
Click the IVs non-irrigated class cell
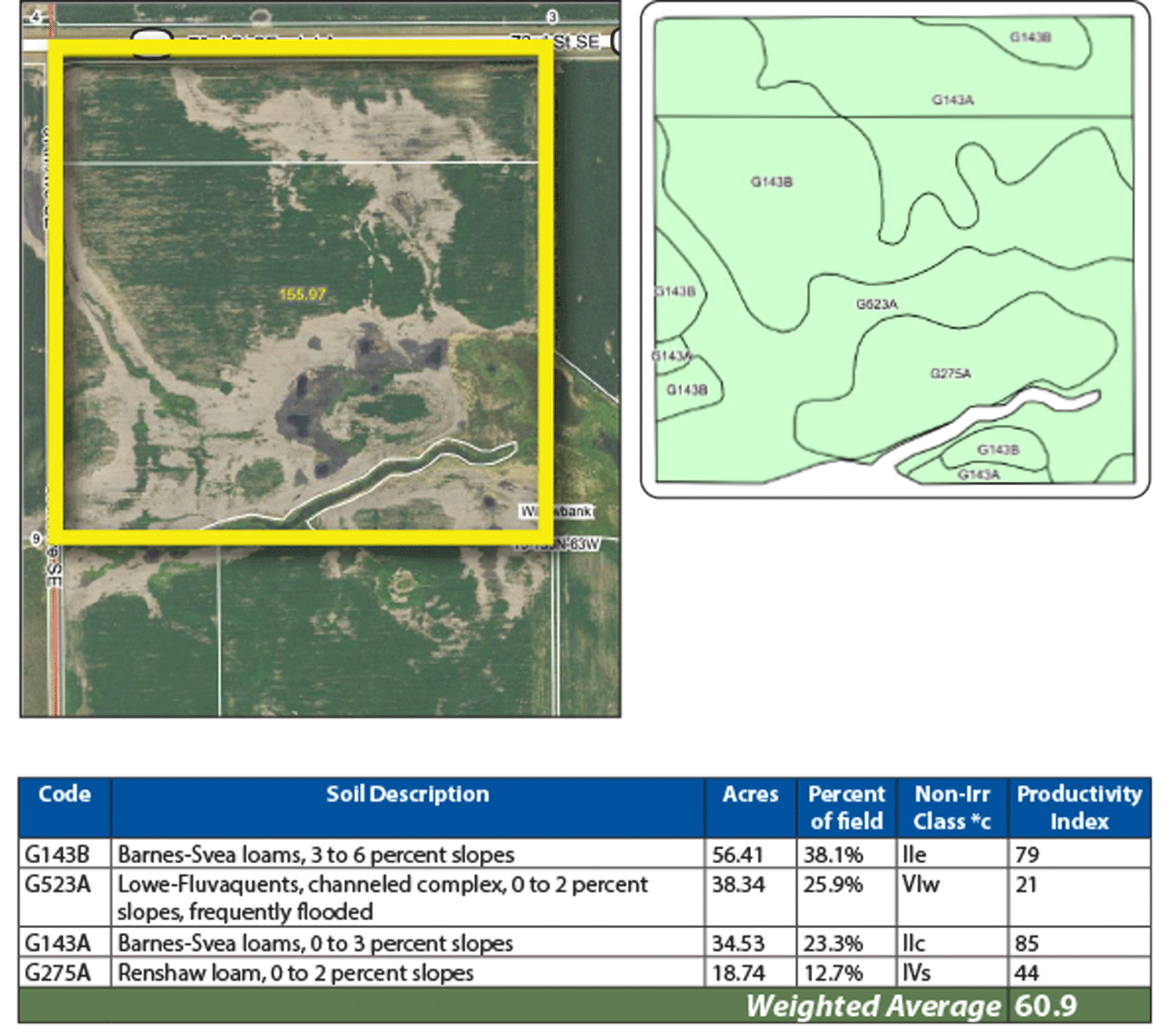pos(916,974)
